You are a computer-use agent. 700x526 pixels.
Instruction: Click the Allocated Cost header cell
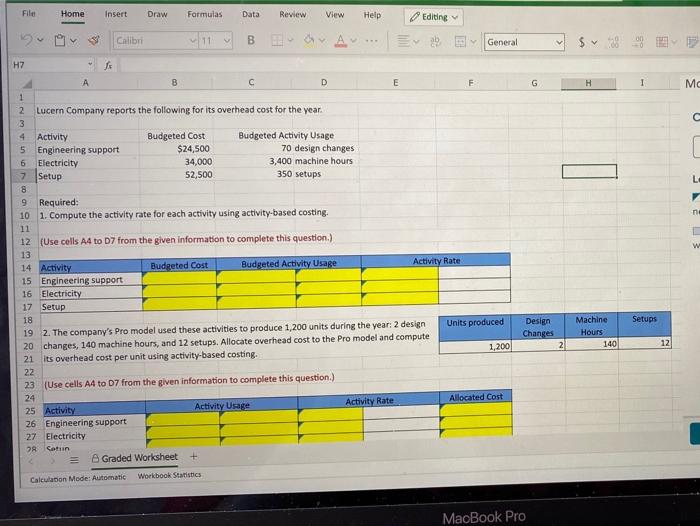[475, 397]
